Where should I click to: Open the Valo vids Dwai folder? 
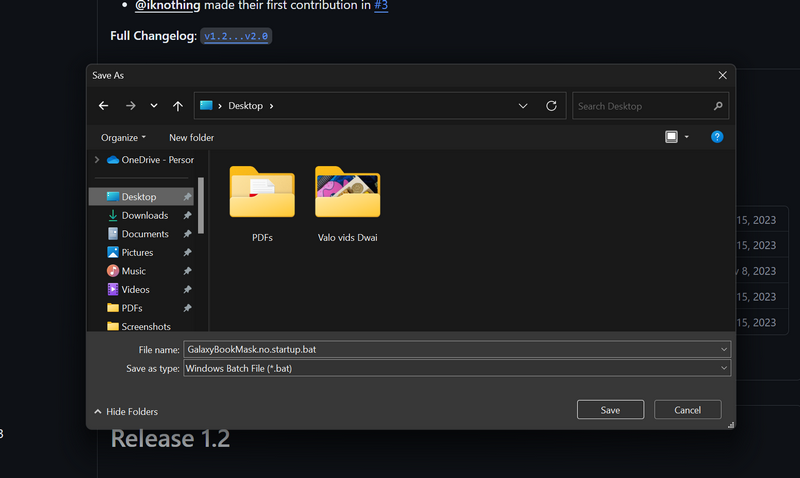tap(347, 192)
